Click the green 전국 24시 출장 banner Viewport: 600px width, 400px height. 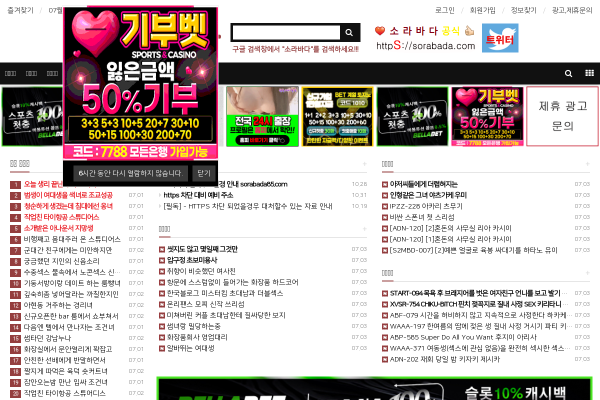coord(262,116)
